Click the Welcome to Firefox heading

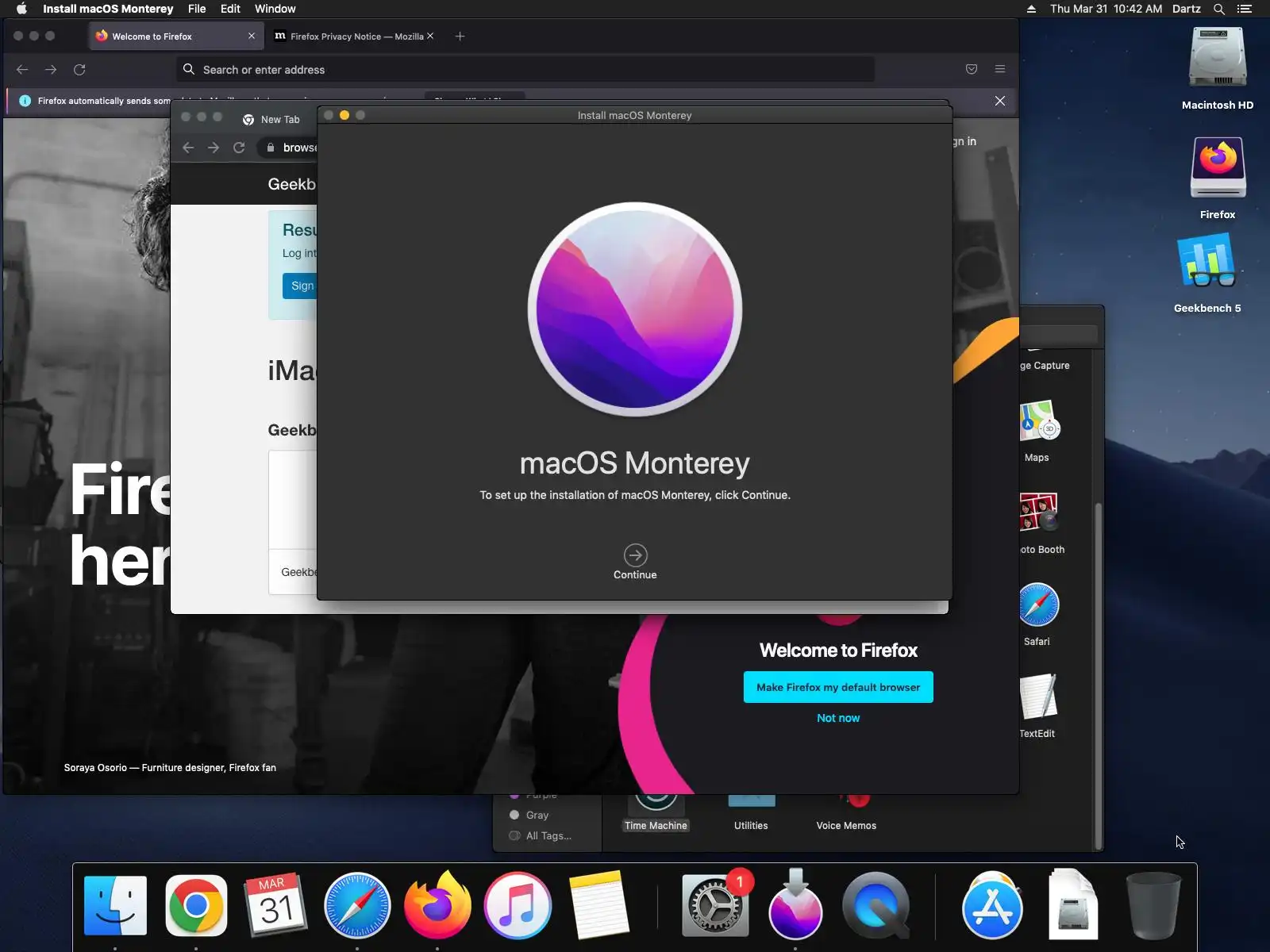click(838, 651)
